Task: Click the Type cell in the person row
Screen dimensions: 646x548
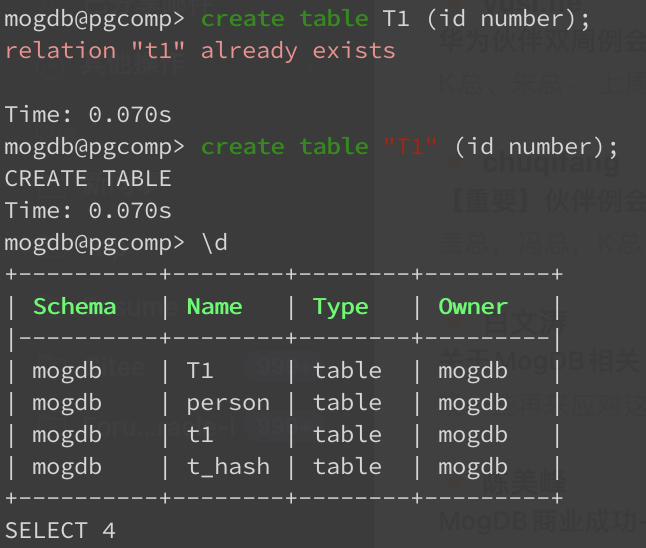Action: (x=347, y=403)
